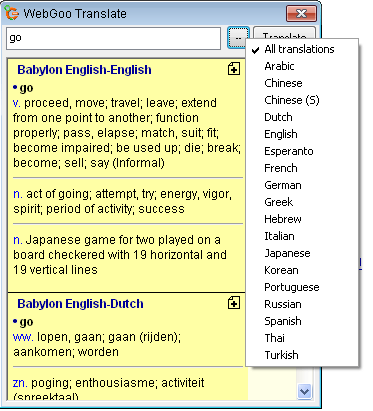Choose Portuguese from the language menu
373x411 pixels.
pos(302,287)
